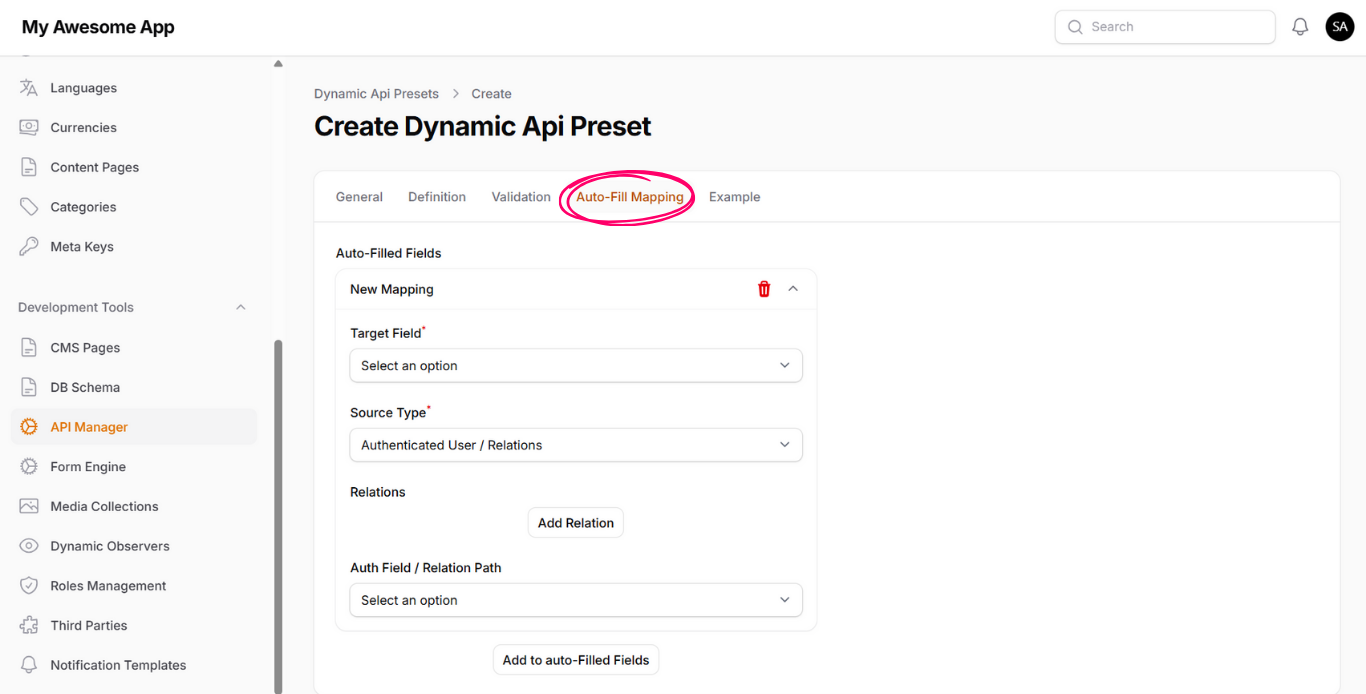Collapse the New Mapping panel chevron

(x=793, y=289)
